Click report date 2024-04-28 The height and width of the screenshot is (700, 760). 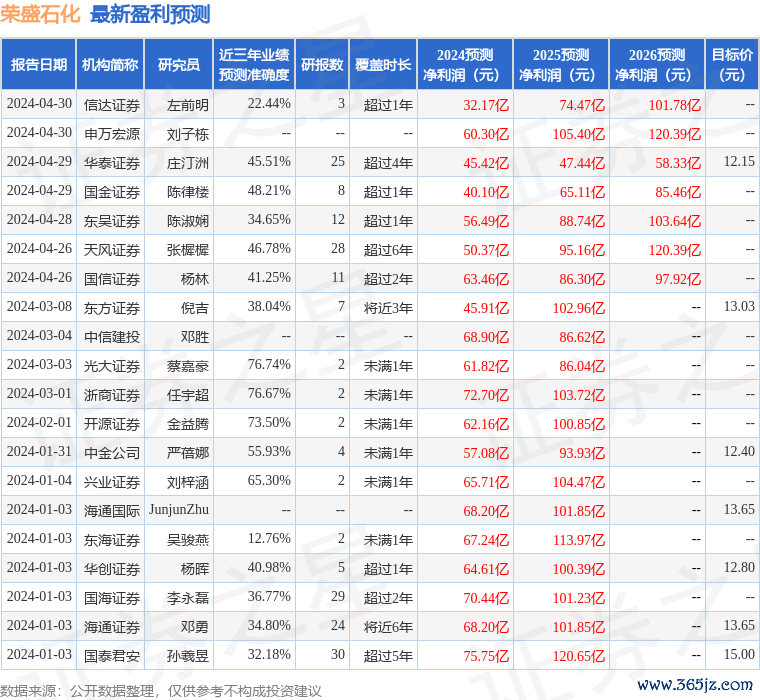(39, 220)
